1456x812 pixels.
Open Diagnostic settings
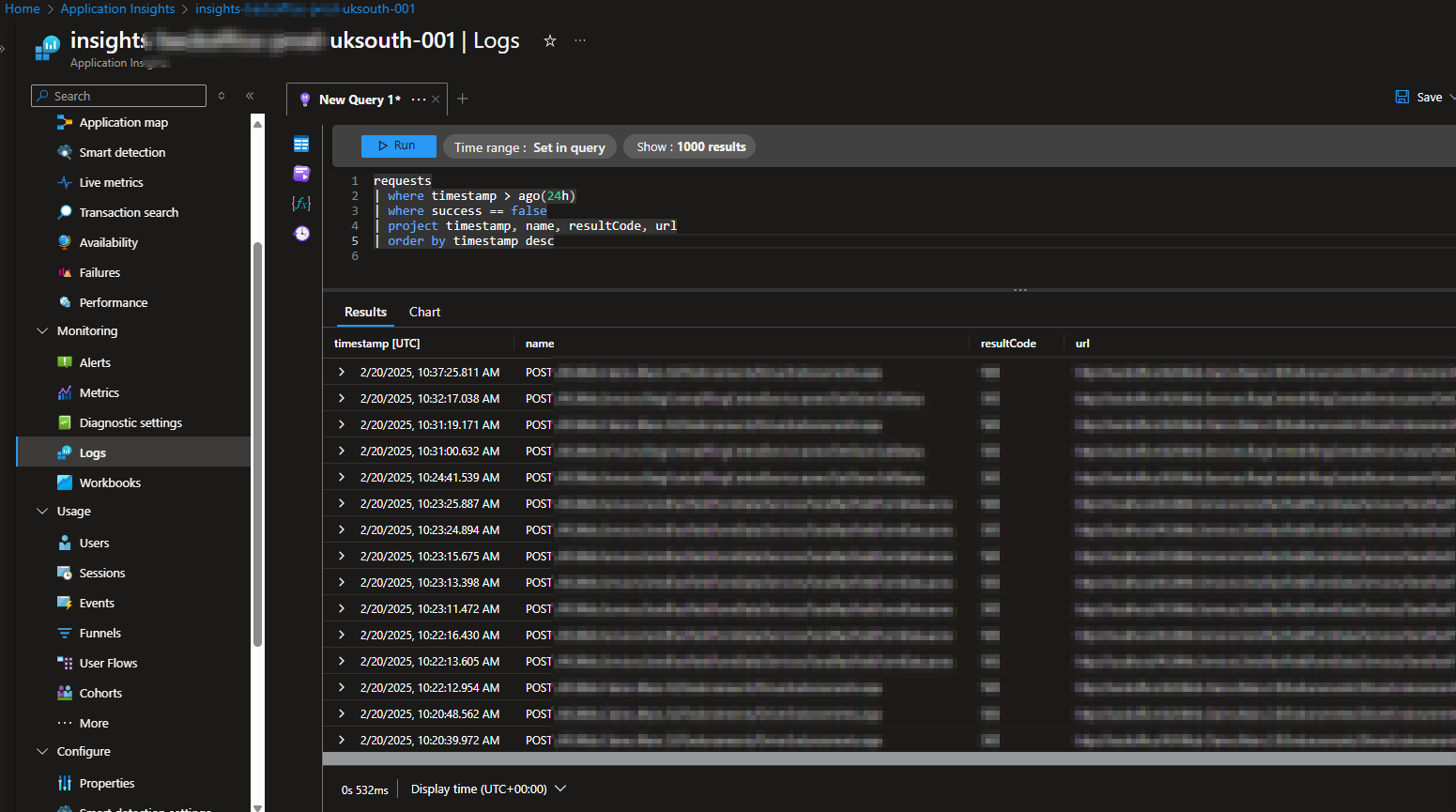click(130, 422)
